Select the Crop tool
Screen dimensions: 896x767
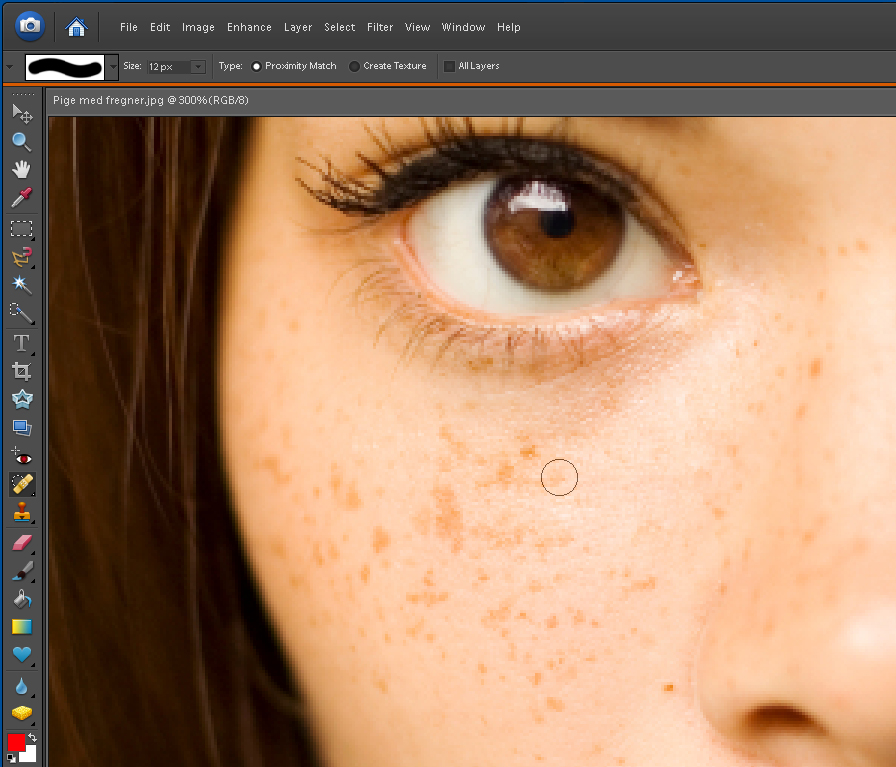pyautogui.click(x=21, y=371)
